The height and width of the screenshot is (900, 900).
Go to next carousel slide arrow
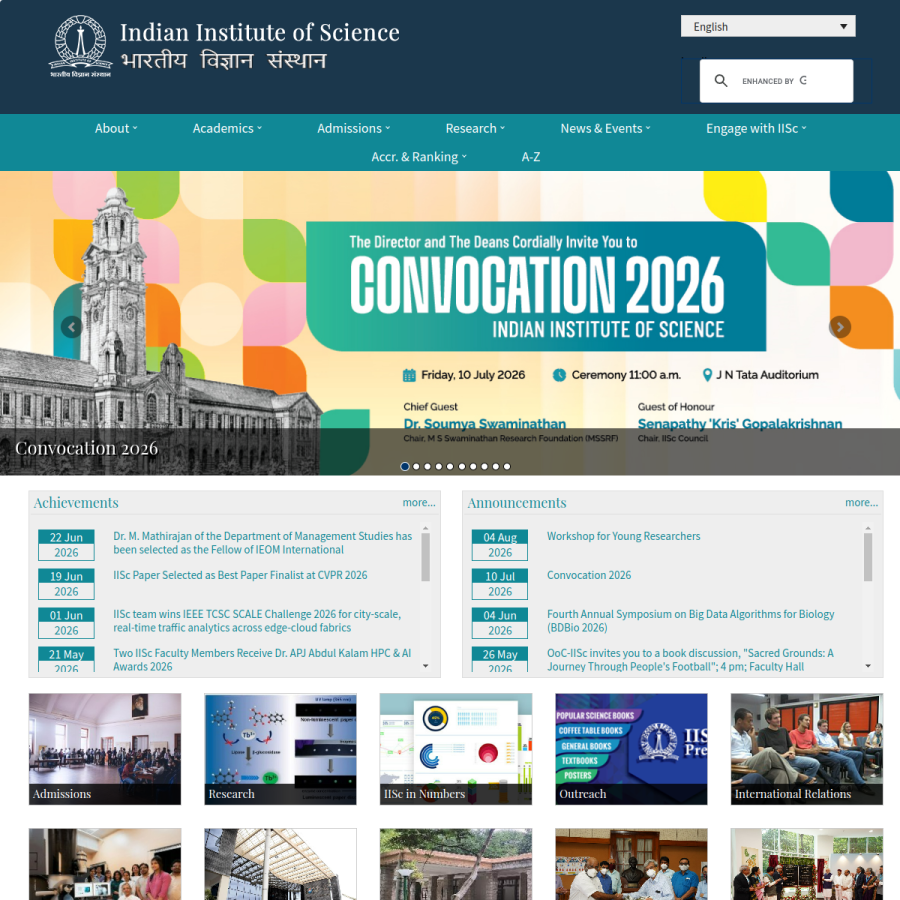coord(840,327)
